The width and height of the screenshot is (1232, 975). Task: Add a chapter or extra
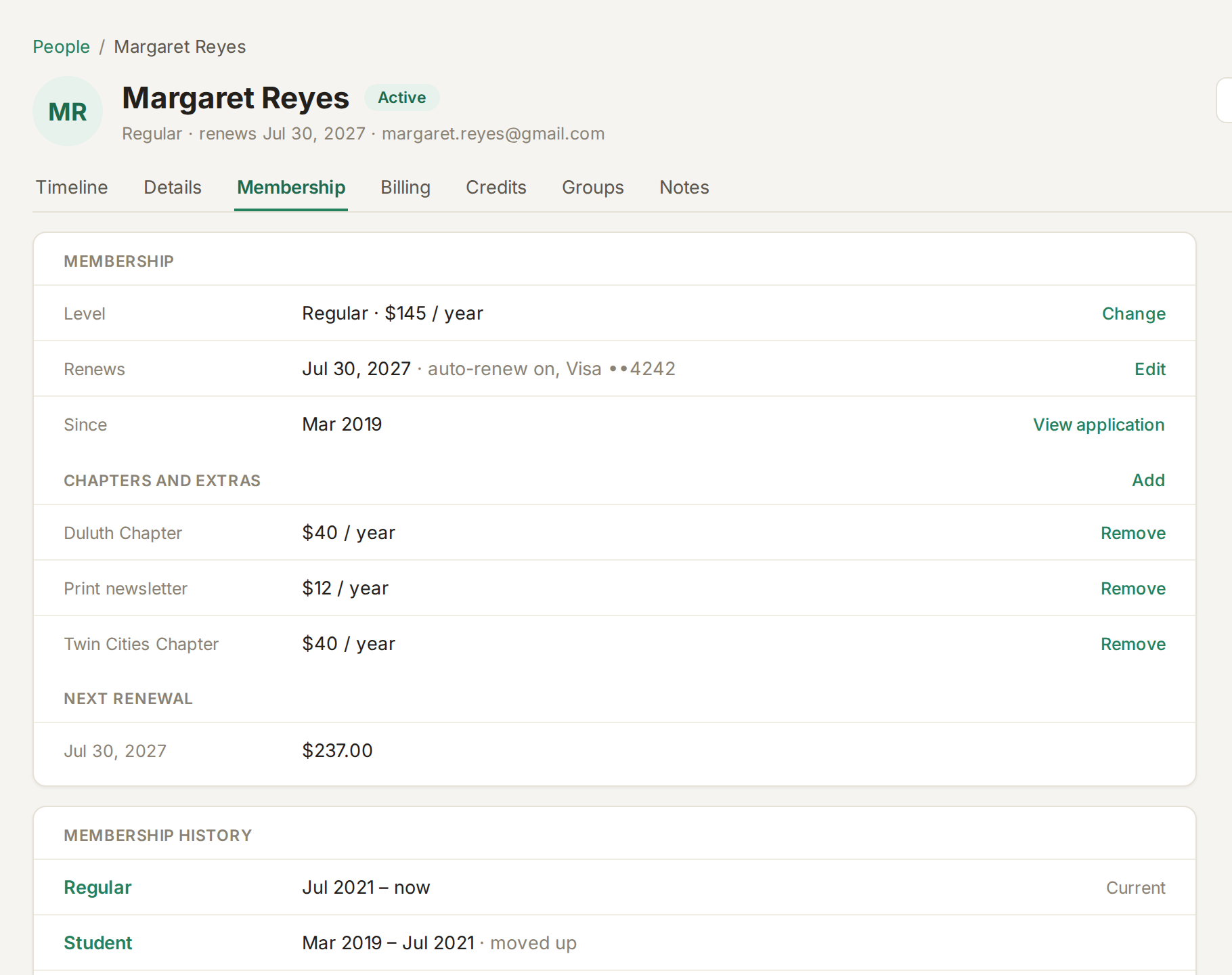pyautogui.click(x=1149, y=480)
